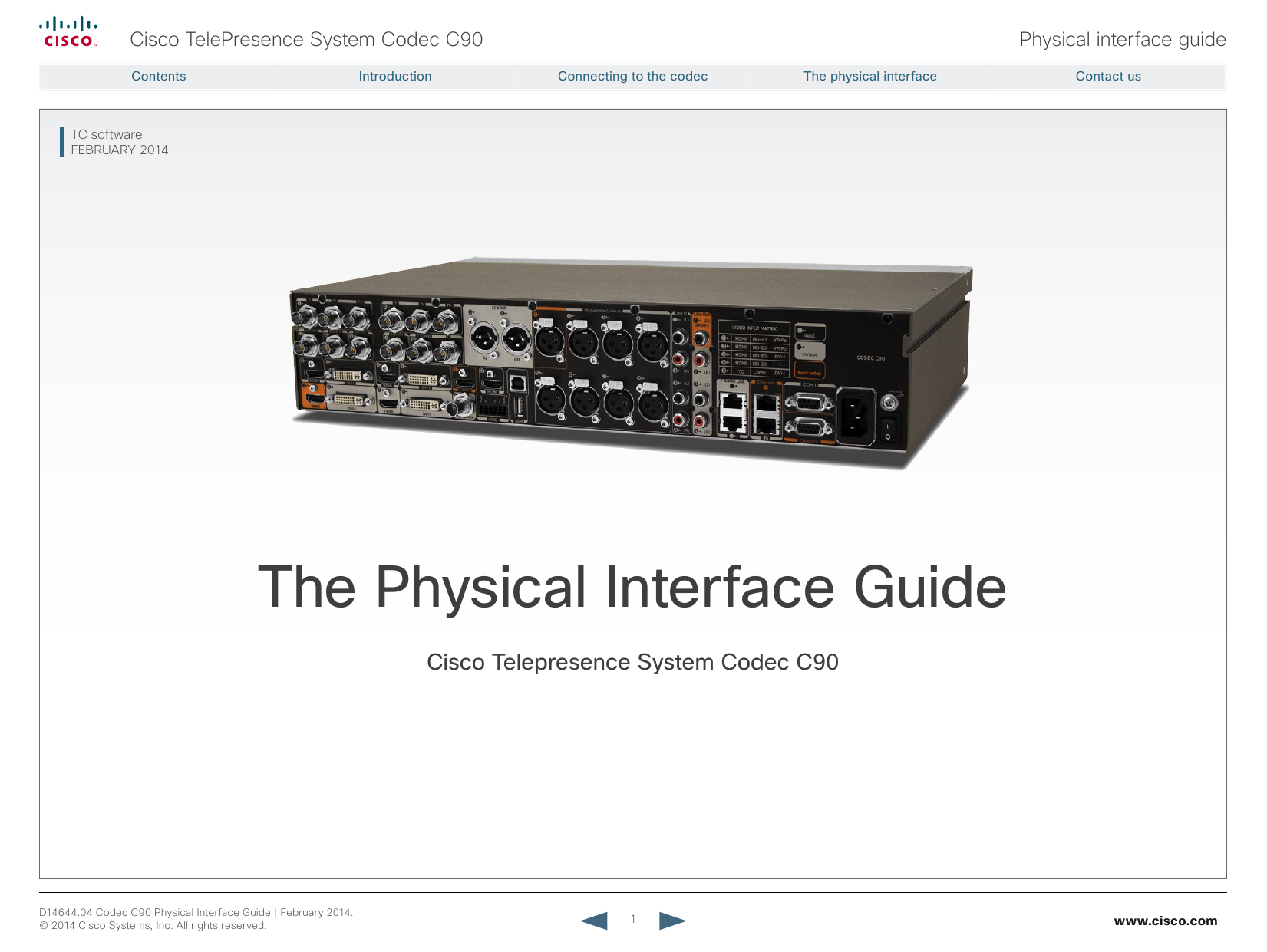This screenshot has width=1267, height=952.
Task: Click the Cisco logo in the header
Action: 68,33
